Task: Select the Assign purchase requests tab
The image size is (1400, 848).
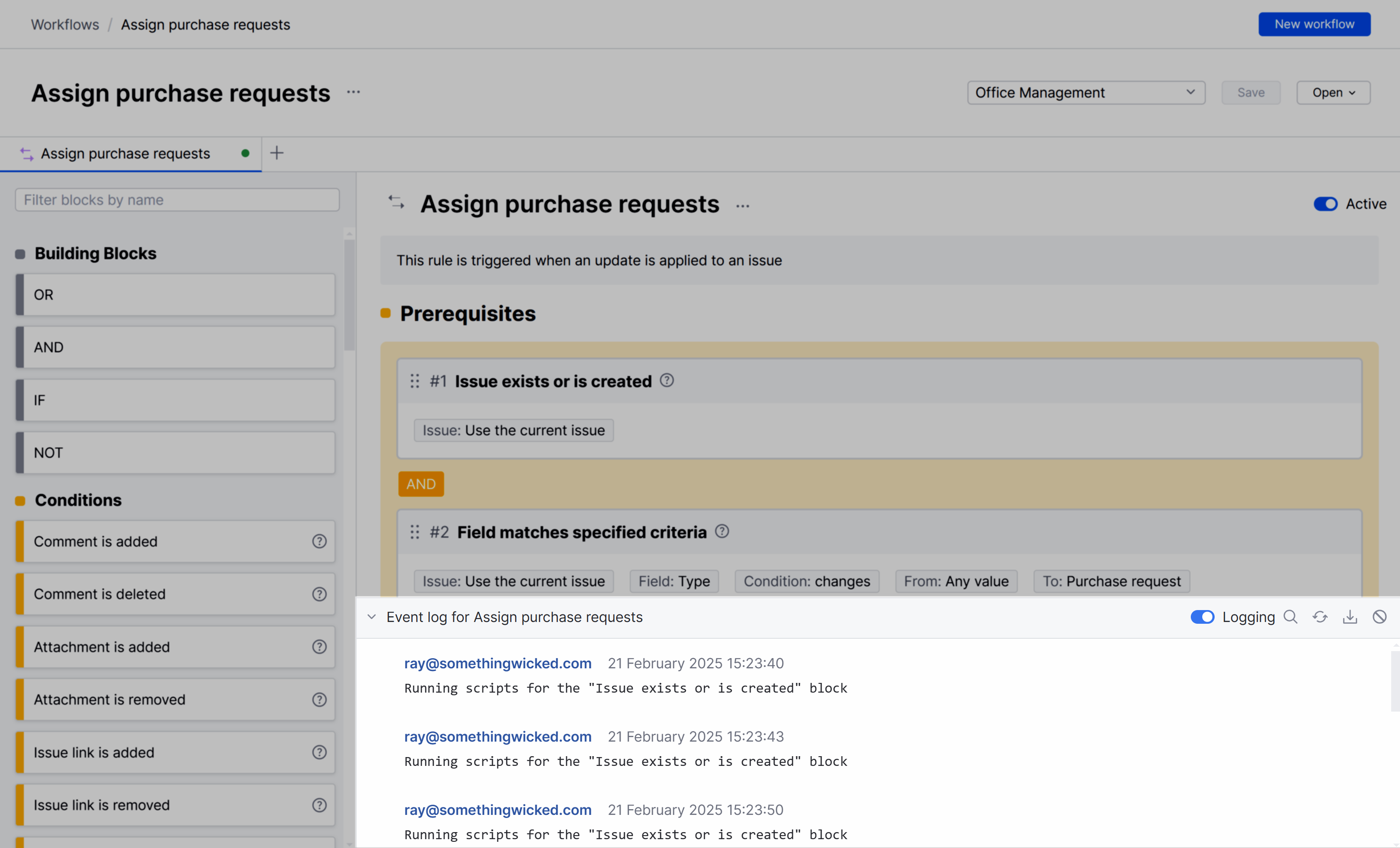Action: point(126,154)
